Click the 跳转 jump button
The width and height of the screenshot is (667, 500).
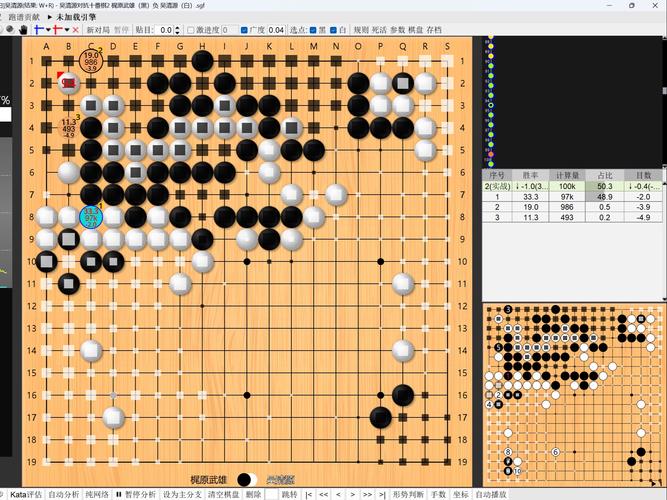pyautogui.click(x=289, y=494)
